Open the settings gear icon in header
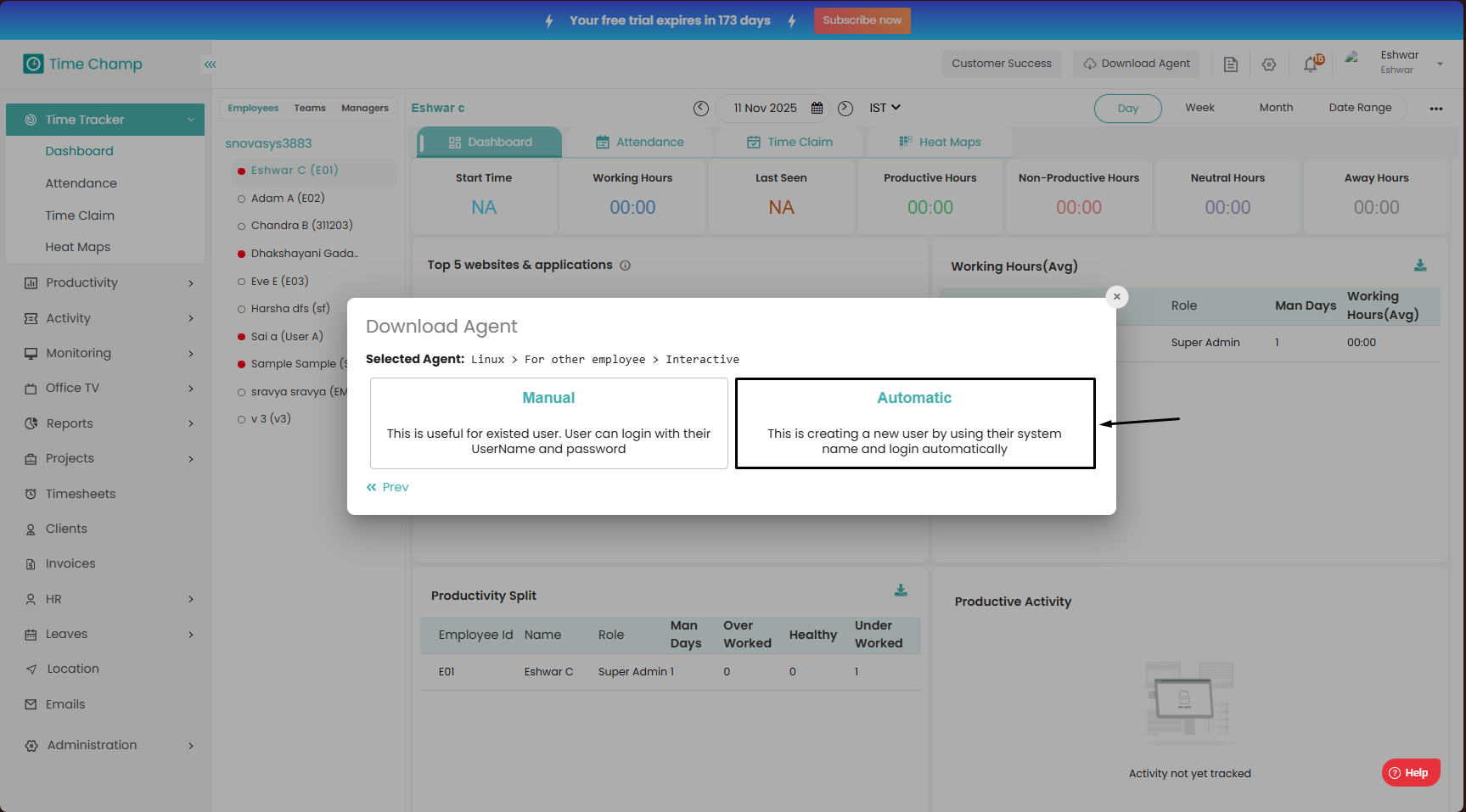 pos(1269,64)
